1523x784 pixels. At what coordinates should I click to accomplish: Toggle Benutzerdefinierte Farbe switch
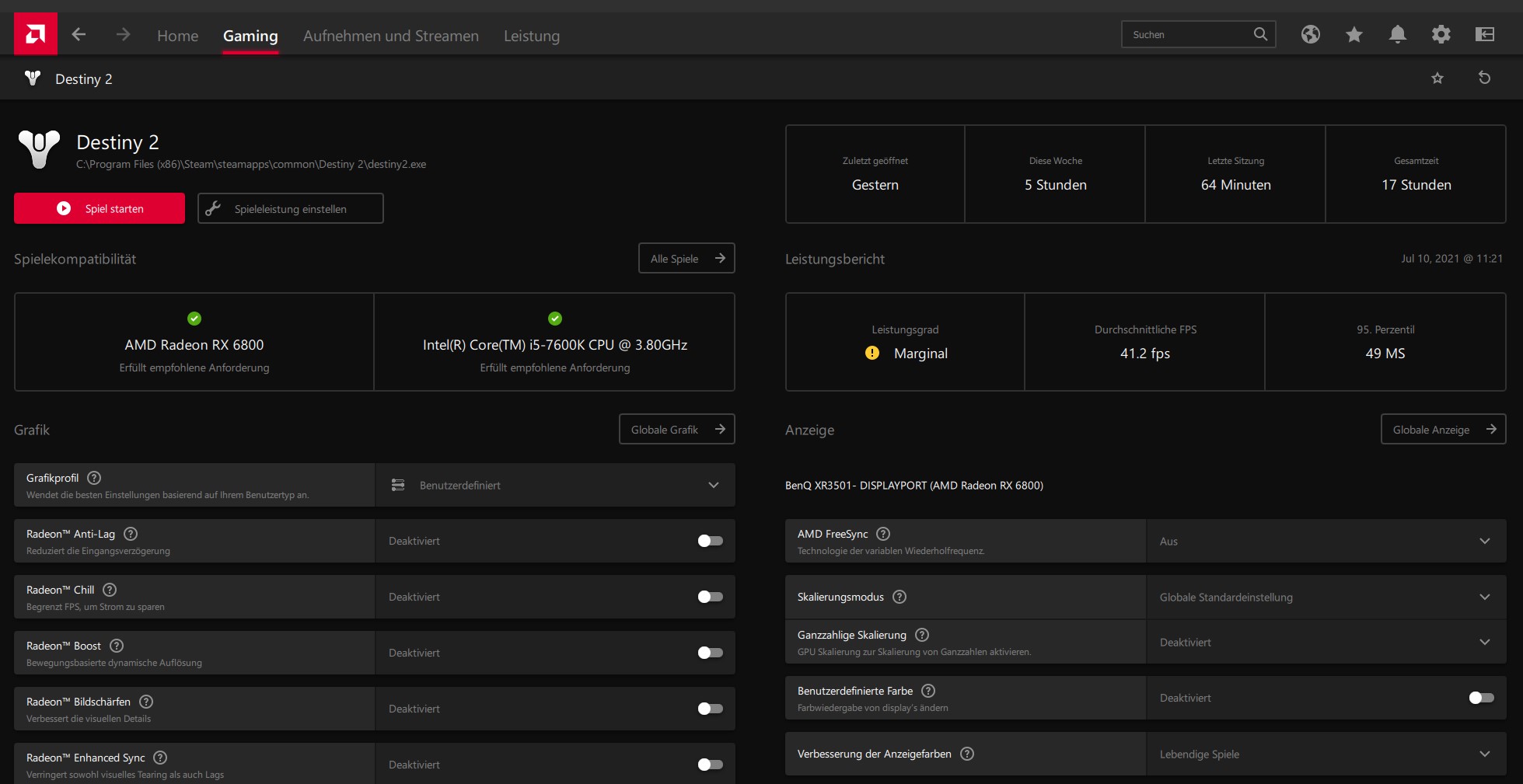pos(1481,698)
